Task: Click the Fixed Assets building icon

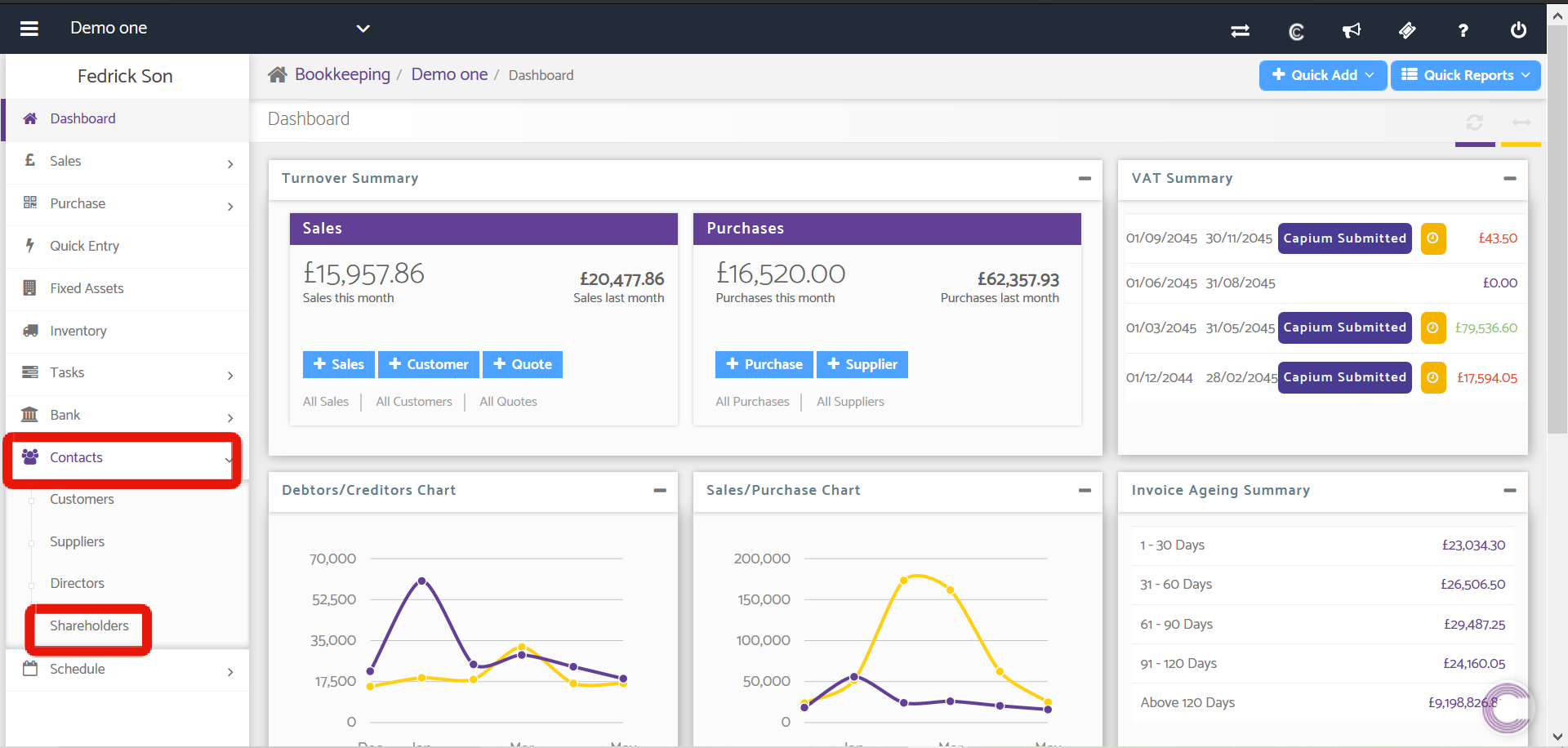Action: tap(30, 287)
